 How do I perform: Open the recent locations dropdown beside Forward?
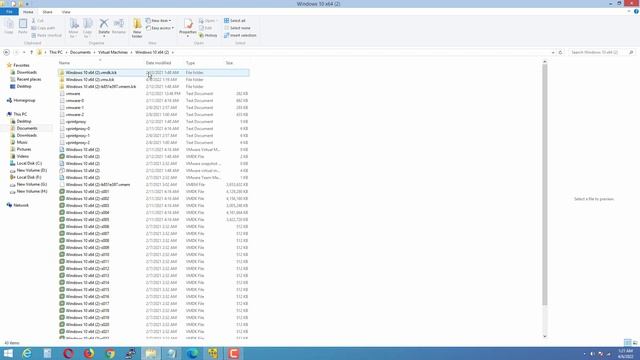point(24,52)
